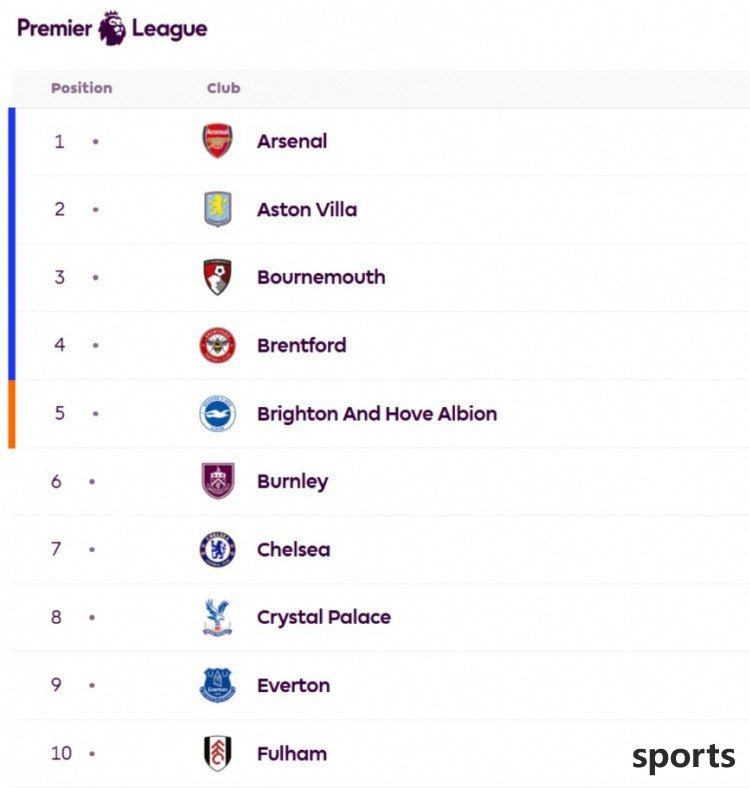Viewport: 750px width, 788px height.
Task: Click the Premier League lion logo
Action: click(112, 28)
